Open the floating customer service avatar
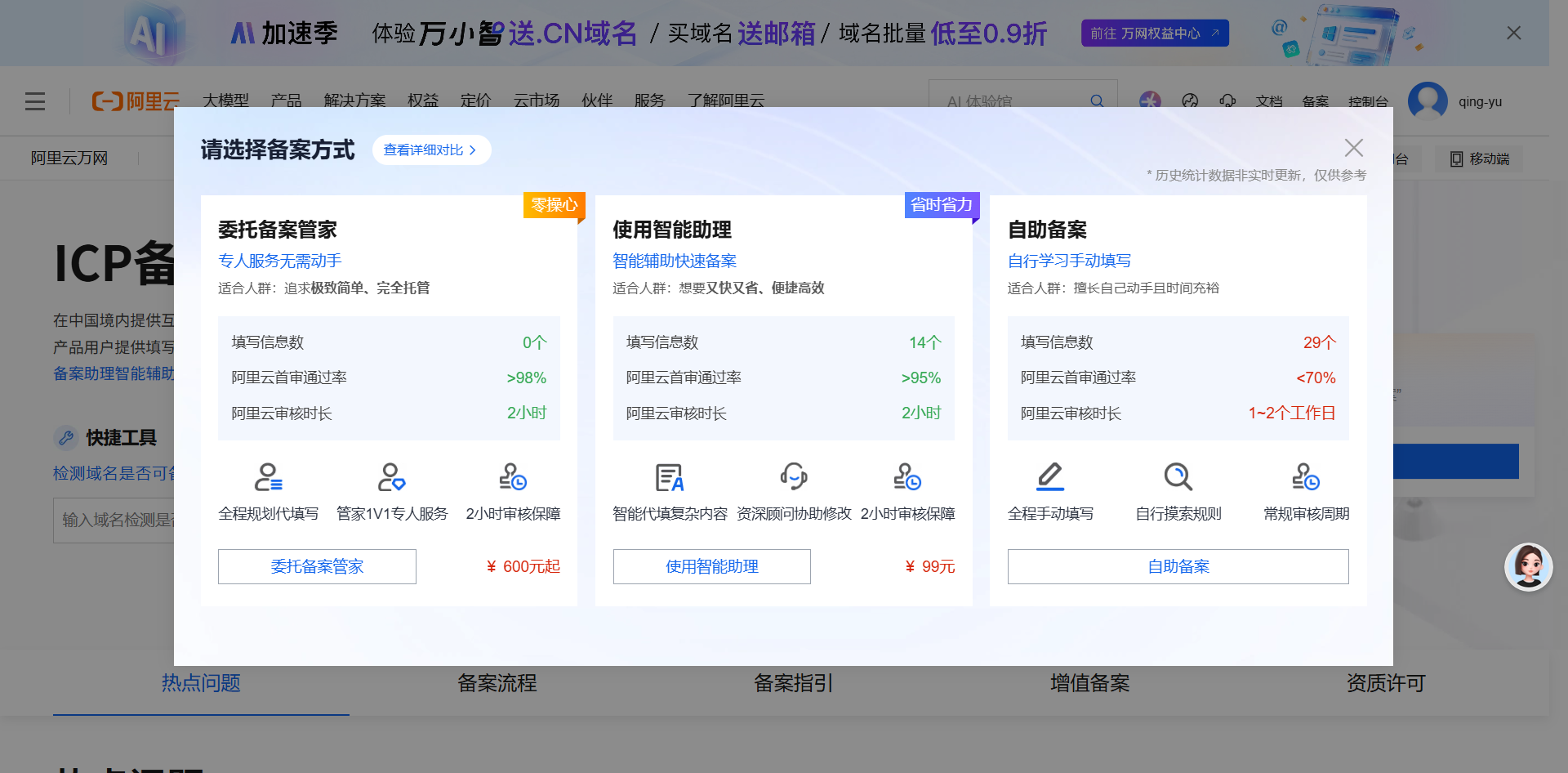This screenshot has width=1568, height=773. (x=1528, y=567)
